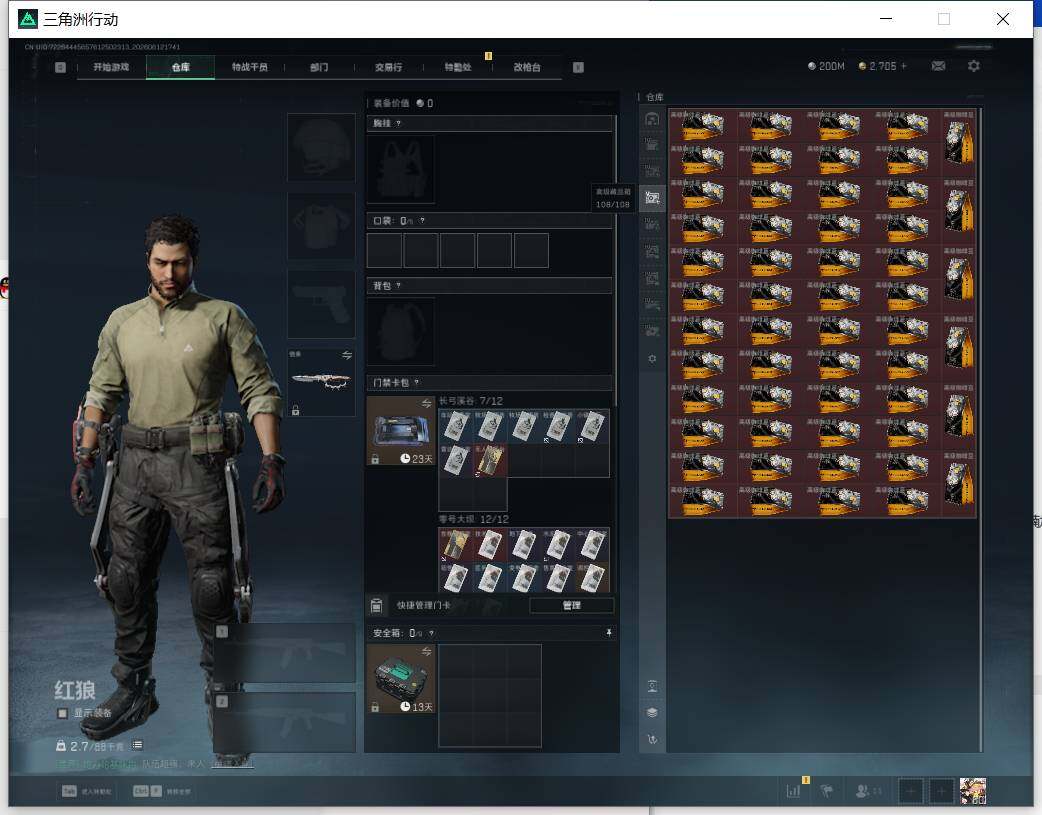
Task: Click the right tab-navigation key icon
Action: pyautogui.click(x=578, y=67)
